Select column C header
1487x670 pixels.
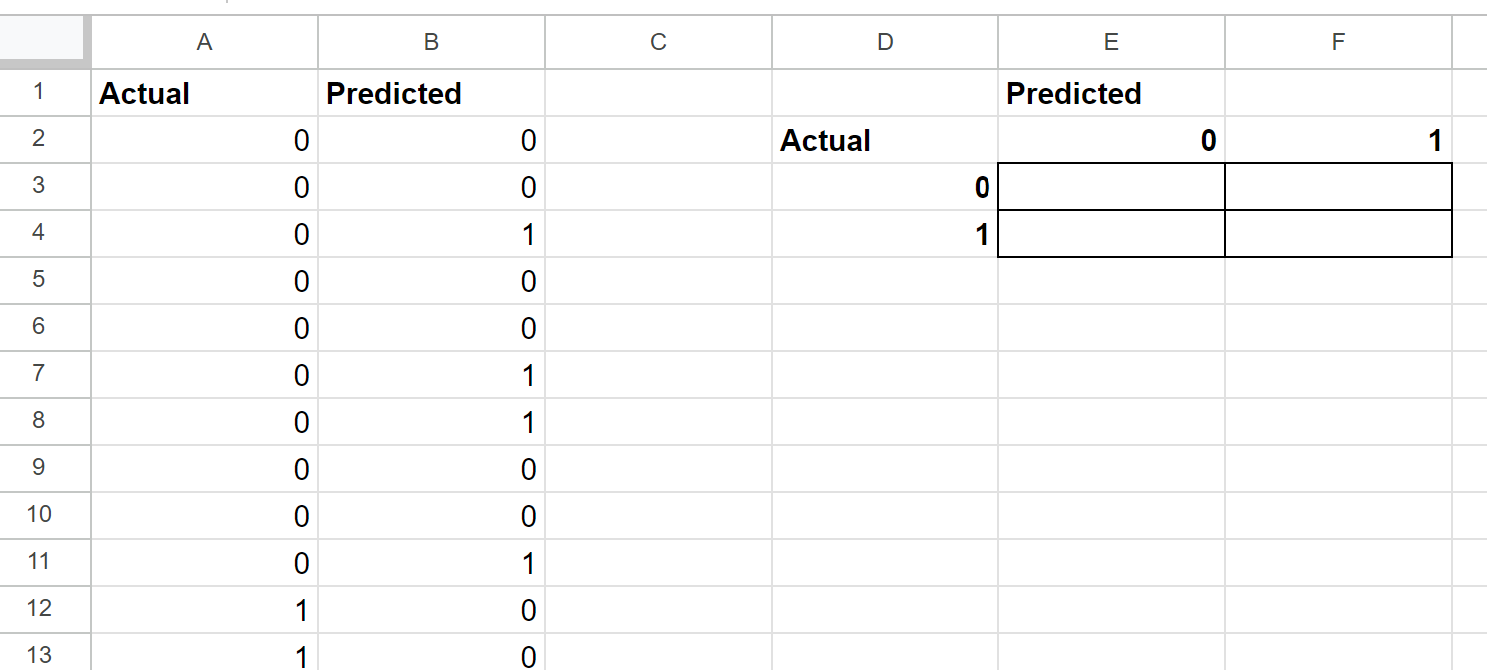coord(658,41)
